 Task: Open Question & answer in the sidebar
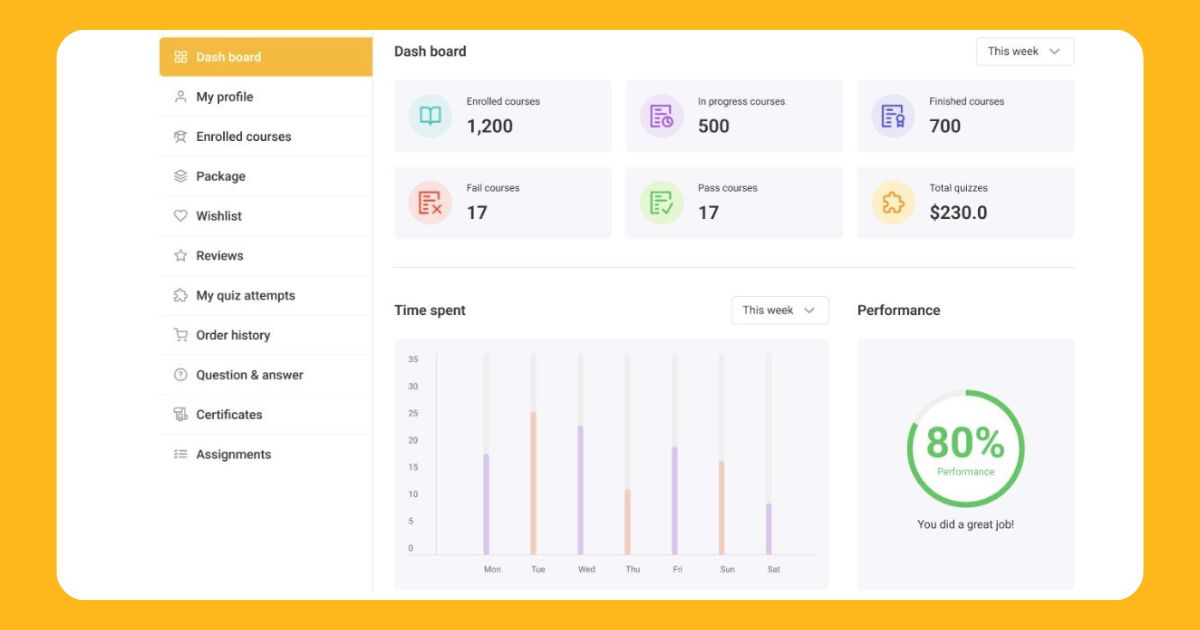pos(266,375)
